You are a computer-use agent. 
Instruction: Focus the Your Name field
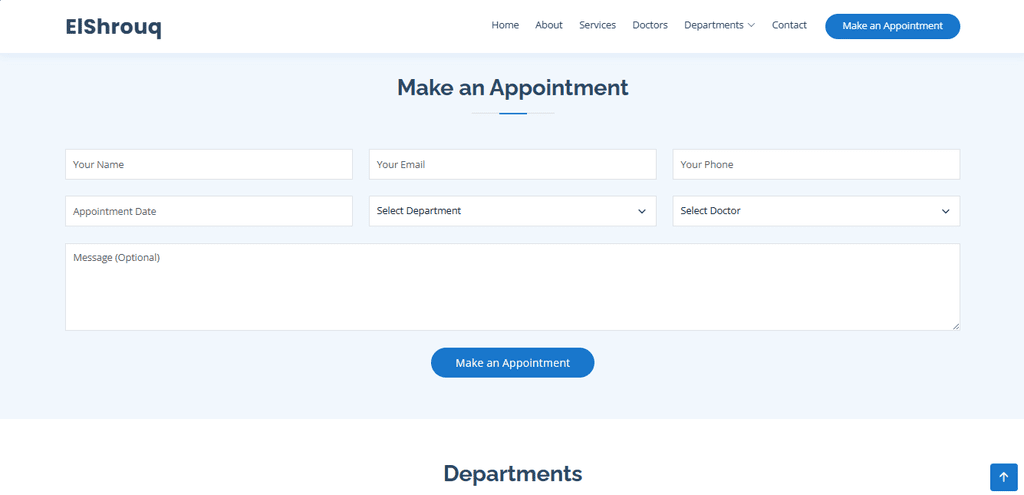(x=209, y=165)
